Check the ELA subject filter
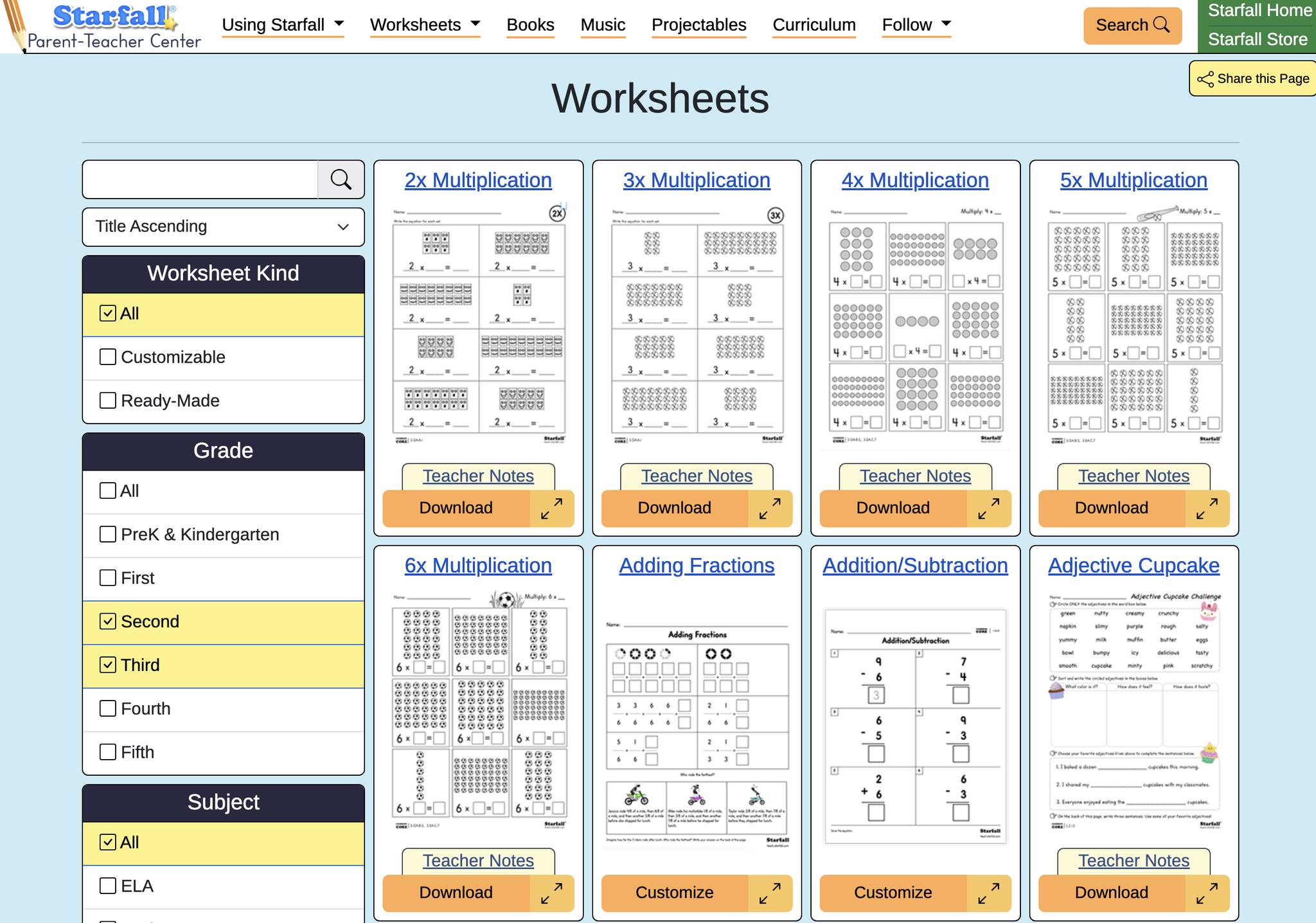This screenshot has height=923, width=1316. pyautogui.click(x=108, y=886)
